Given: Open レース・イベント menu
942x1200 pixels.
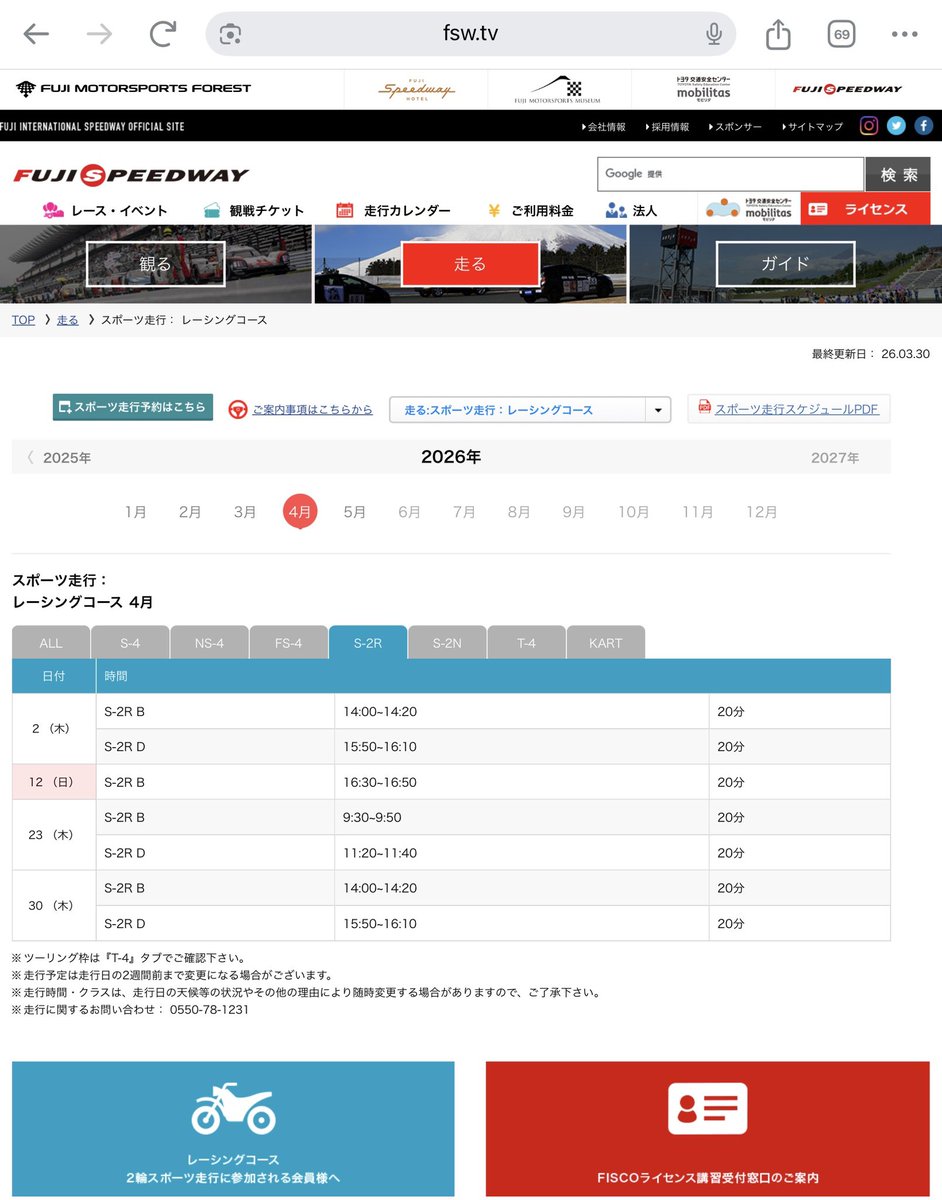Looking at the screenshot, I should click(x=105, y=210).
